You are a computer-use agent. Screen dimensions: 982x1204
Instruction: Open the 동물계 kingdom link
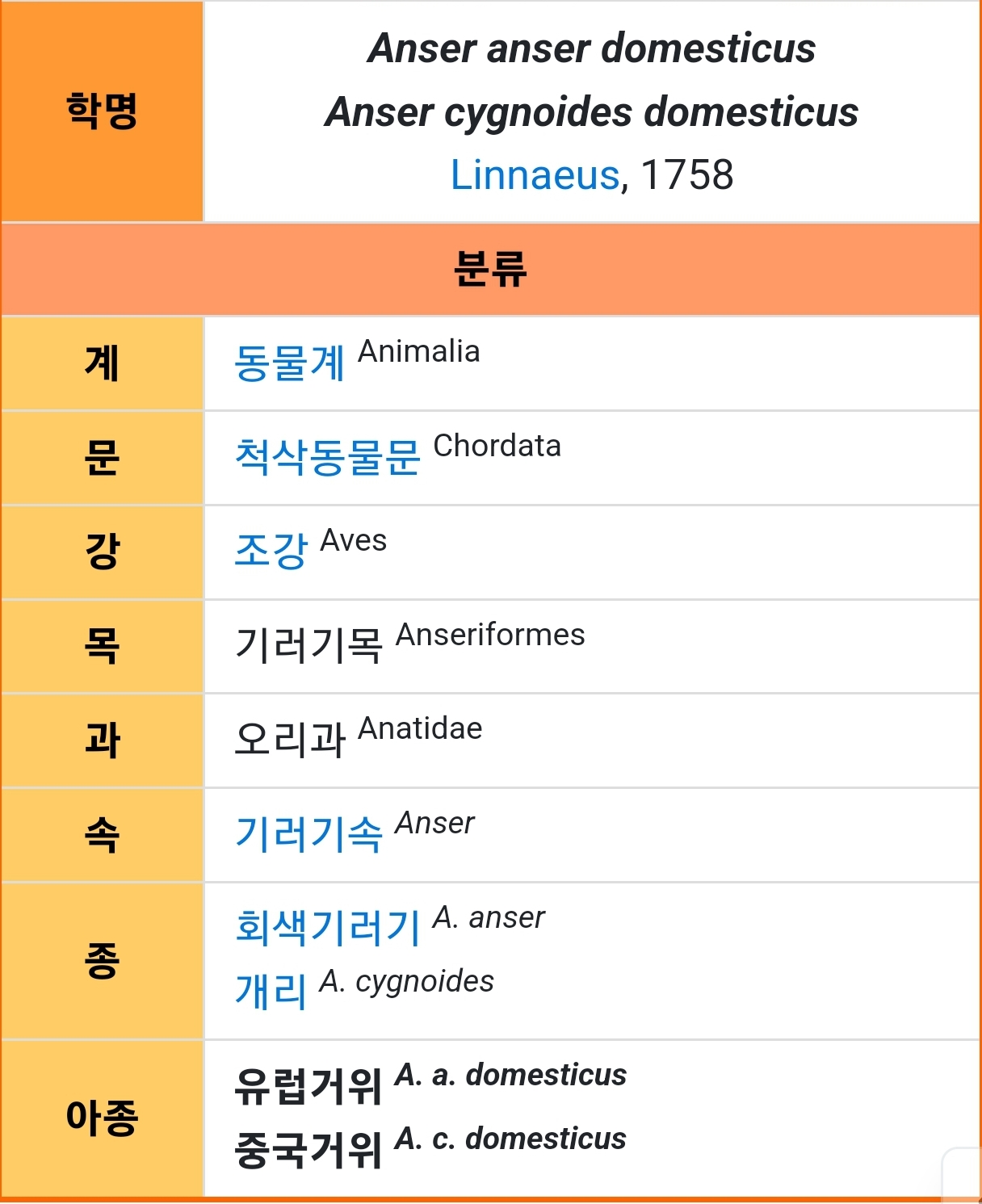coord(289,363)
